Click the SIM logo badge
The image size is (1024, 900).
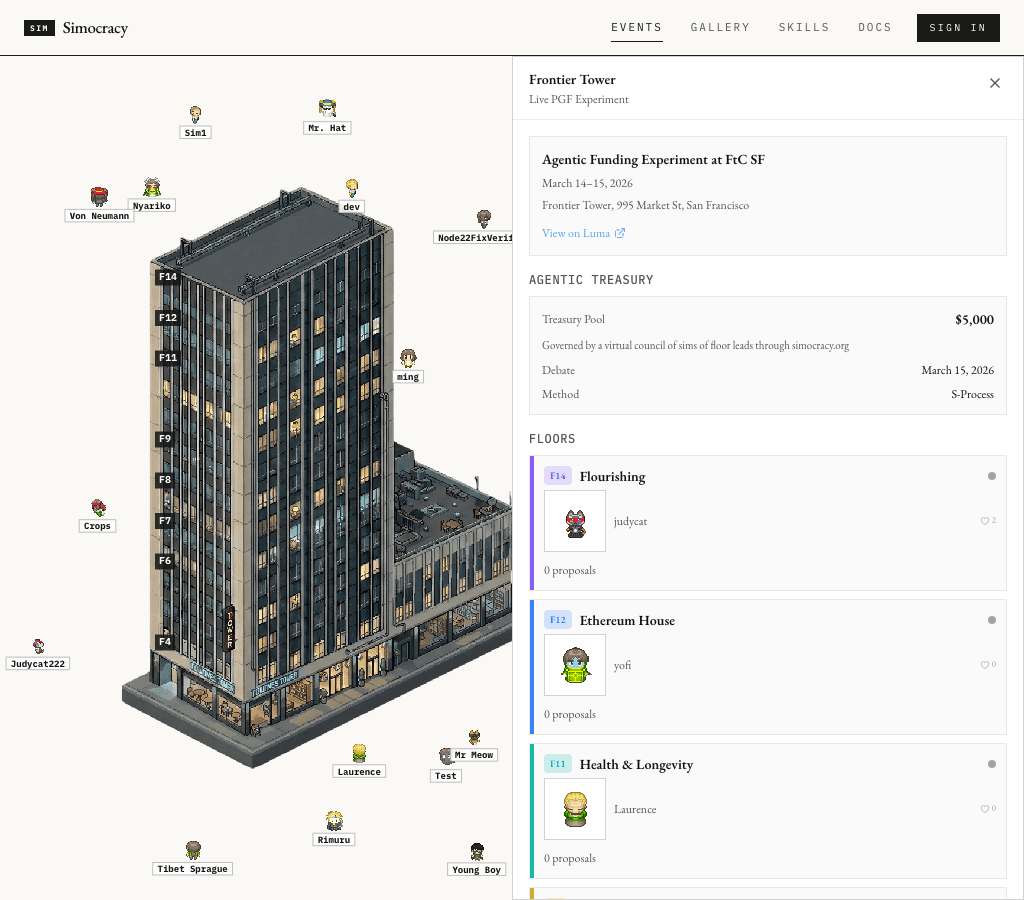click(x=39, y=28)
